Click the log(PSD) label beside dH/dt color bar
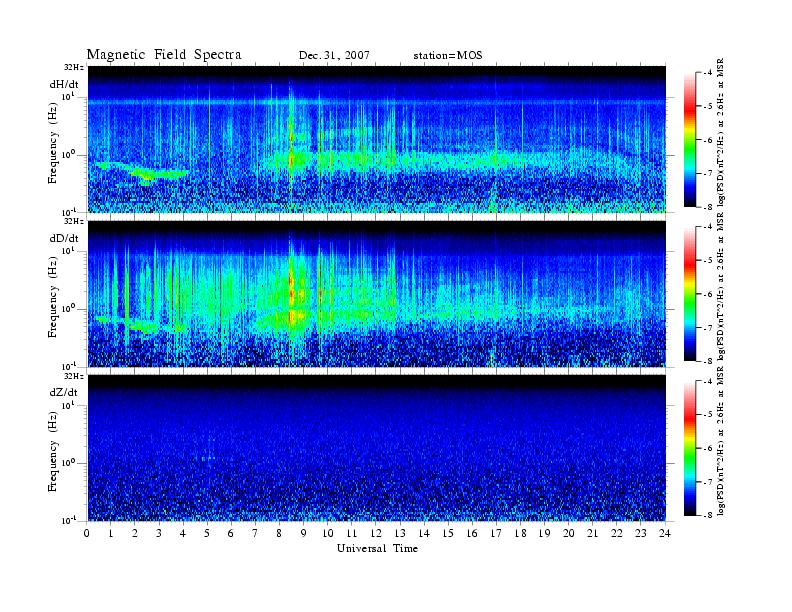 (721, 134)
